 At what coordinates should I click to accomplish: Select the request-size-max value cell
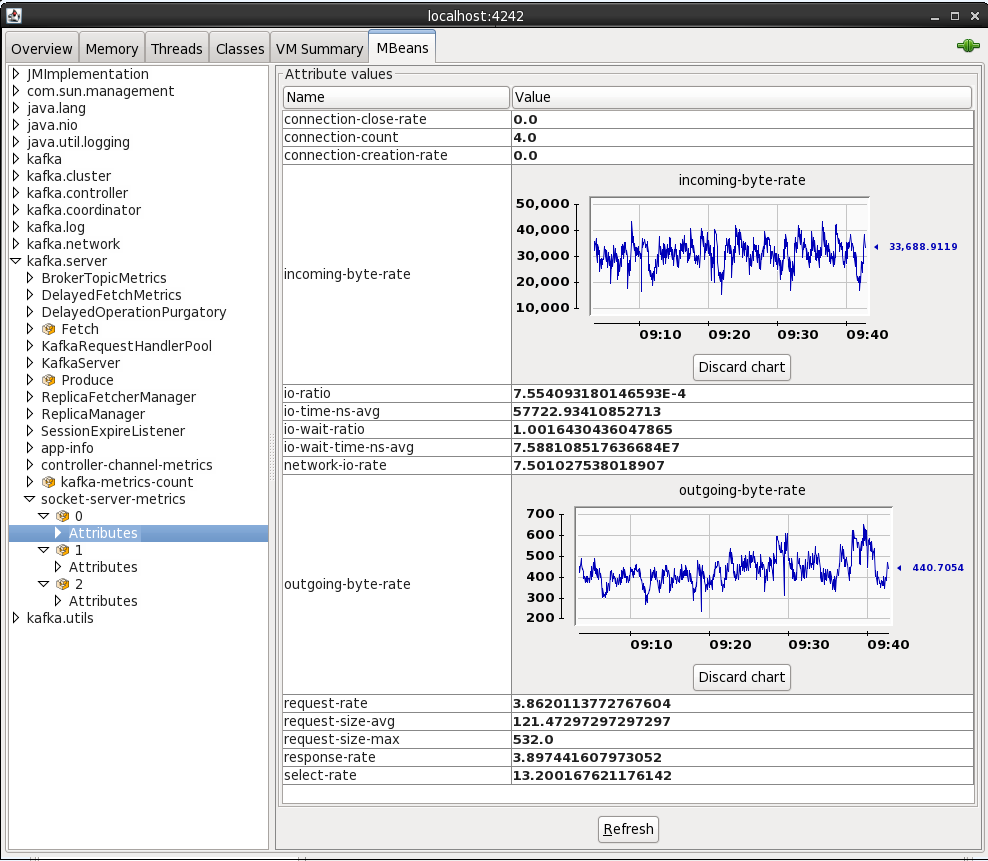(741, 739)
